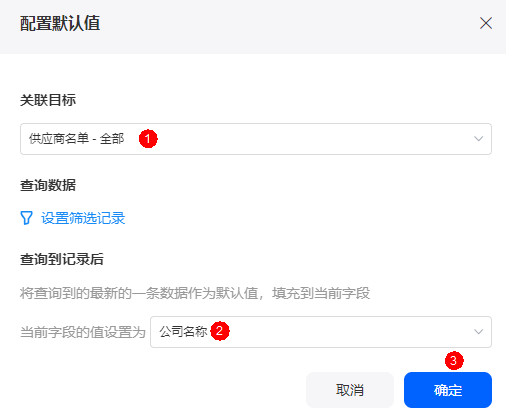Expand the 关联目标 dropdown arrow

click(478, 139)
